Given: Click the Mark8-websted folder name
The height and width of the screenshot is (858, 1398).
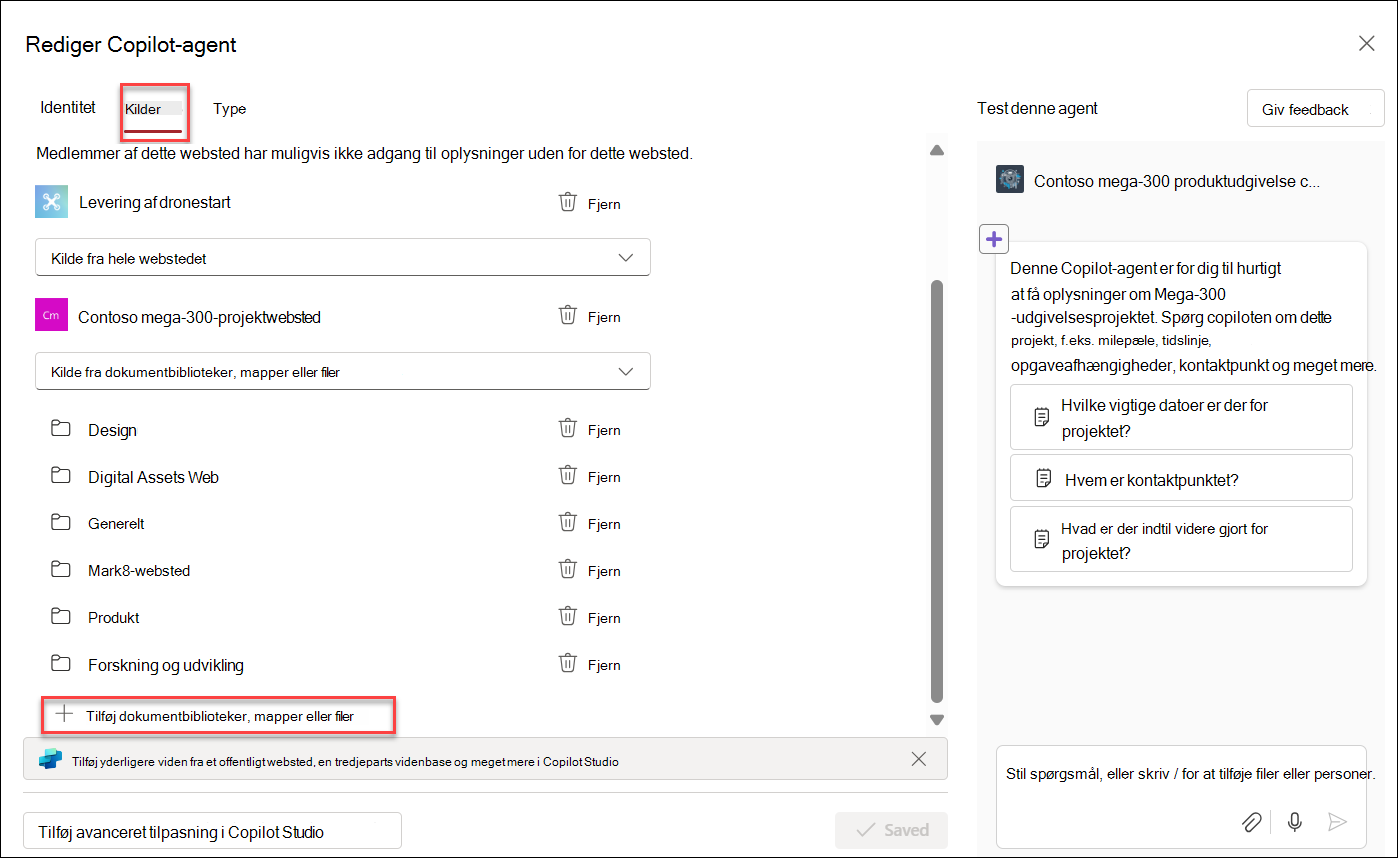Looking at the screenshot, I should click(139, 570).
